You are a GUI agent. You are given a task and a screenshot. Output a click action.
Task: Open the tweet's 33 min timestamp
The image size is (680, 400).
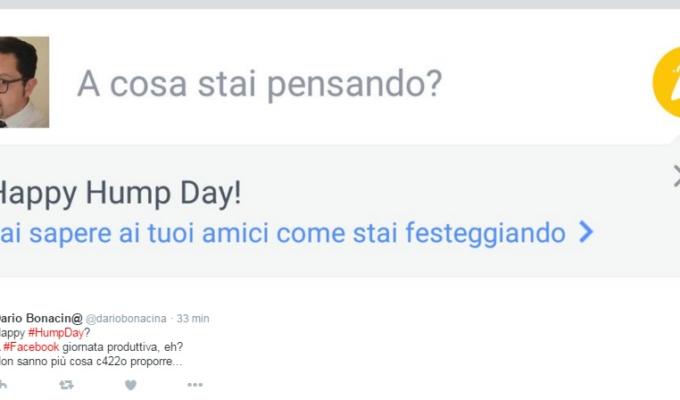(193, 318)
